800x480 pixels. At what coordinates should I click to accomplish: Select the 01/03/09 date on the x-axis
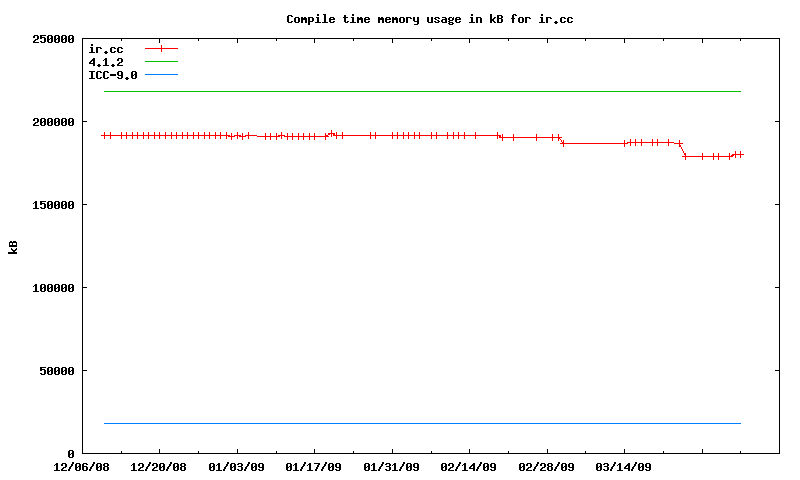click(x=237, y=467)
